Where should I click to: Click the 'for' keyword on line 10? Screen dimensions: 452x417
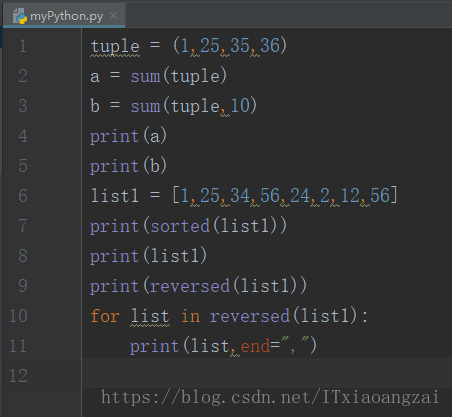[x=105, y=316]
